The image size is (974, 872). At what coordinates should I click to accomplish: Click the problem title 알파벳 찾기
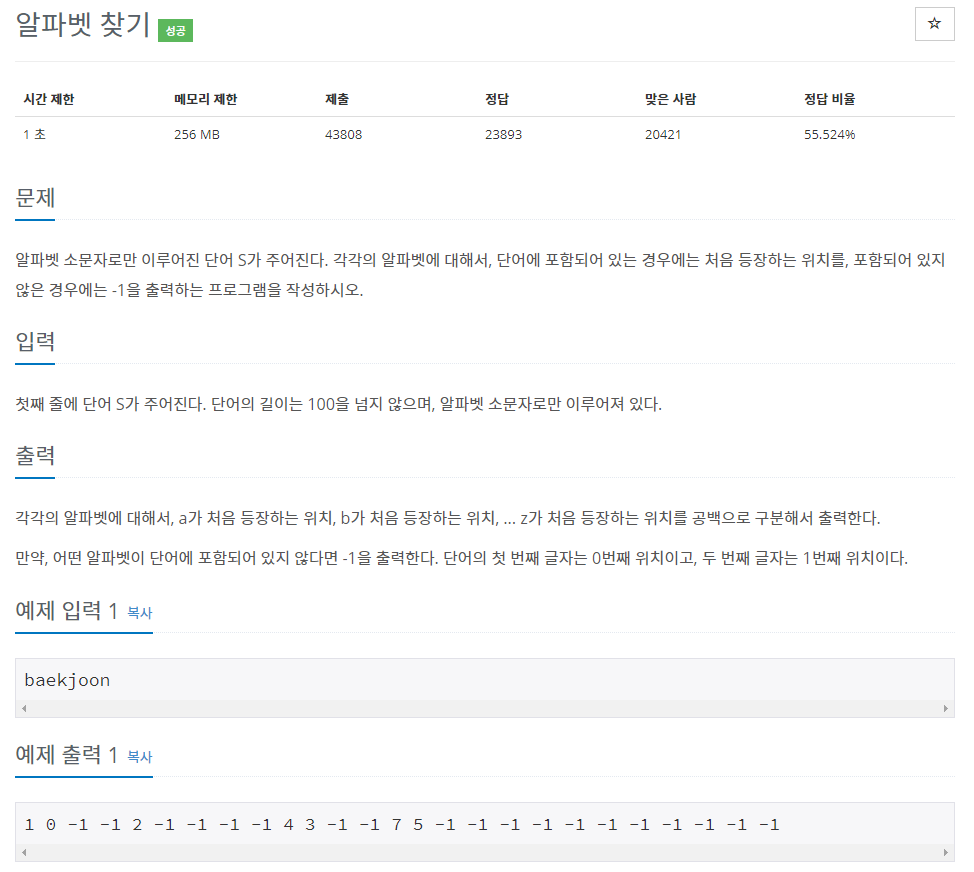(x=83, y=25)
